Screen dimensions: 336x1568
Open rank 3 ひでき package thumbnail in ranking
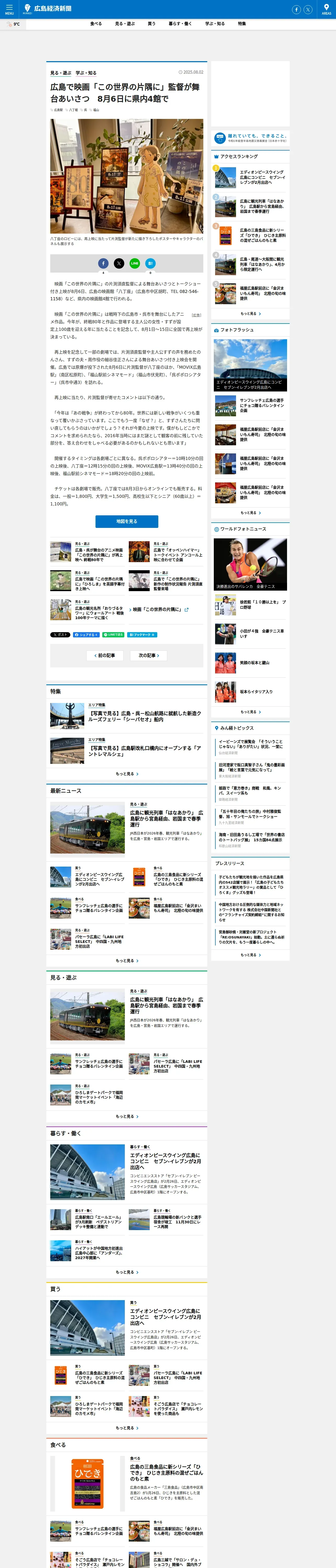tap(225, 235)
